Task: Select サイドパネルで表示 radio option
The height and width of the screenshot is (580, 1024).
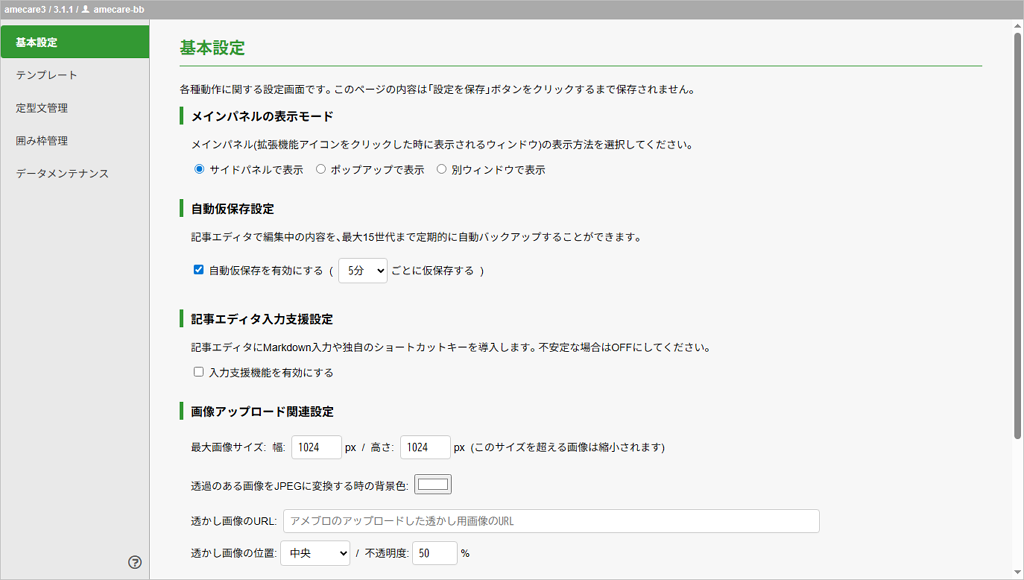Action: [199, 170]
